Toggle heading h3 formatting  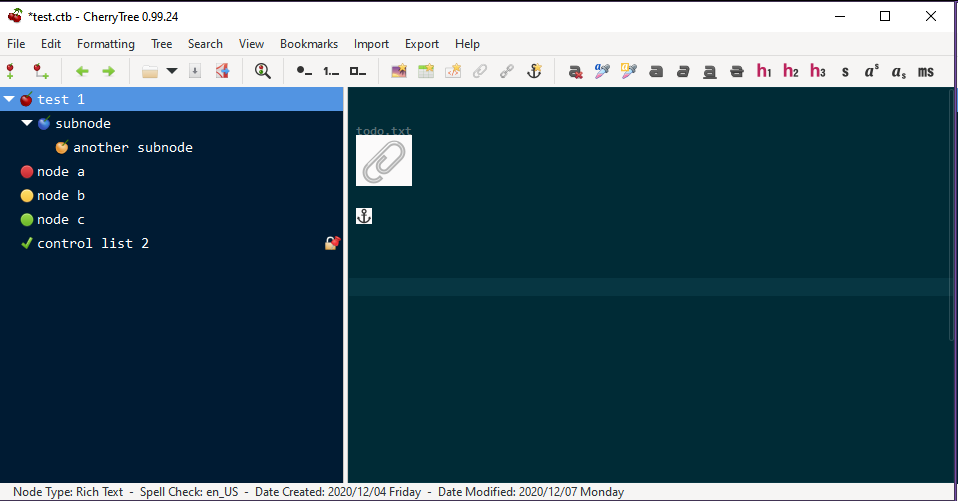(x=817, y=71)
